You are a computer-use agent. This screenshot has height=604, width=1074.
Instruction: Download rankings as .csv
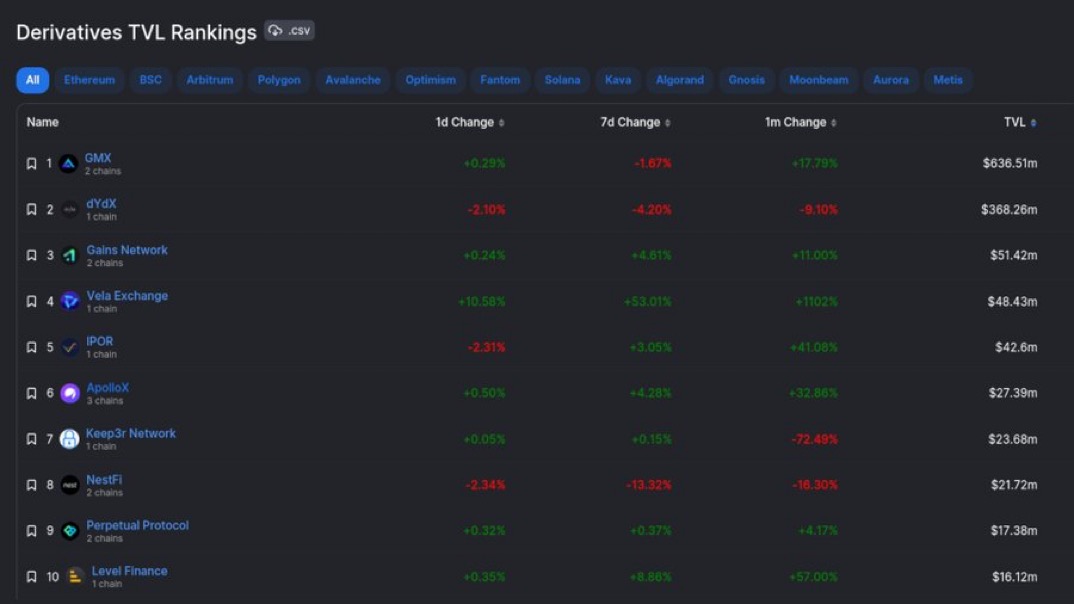[x=289, y=31]
